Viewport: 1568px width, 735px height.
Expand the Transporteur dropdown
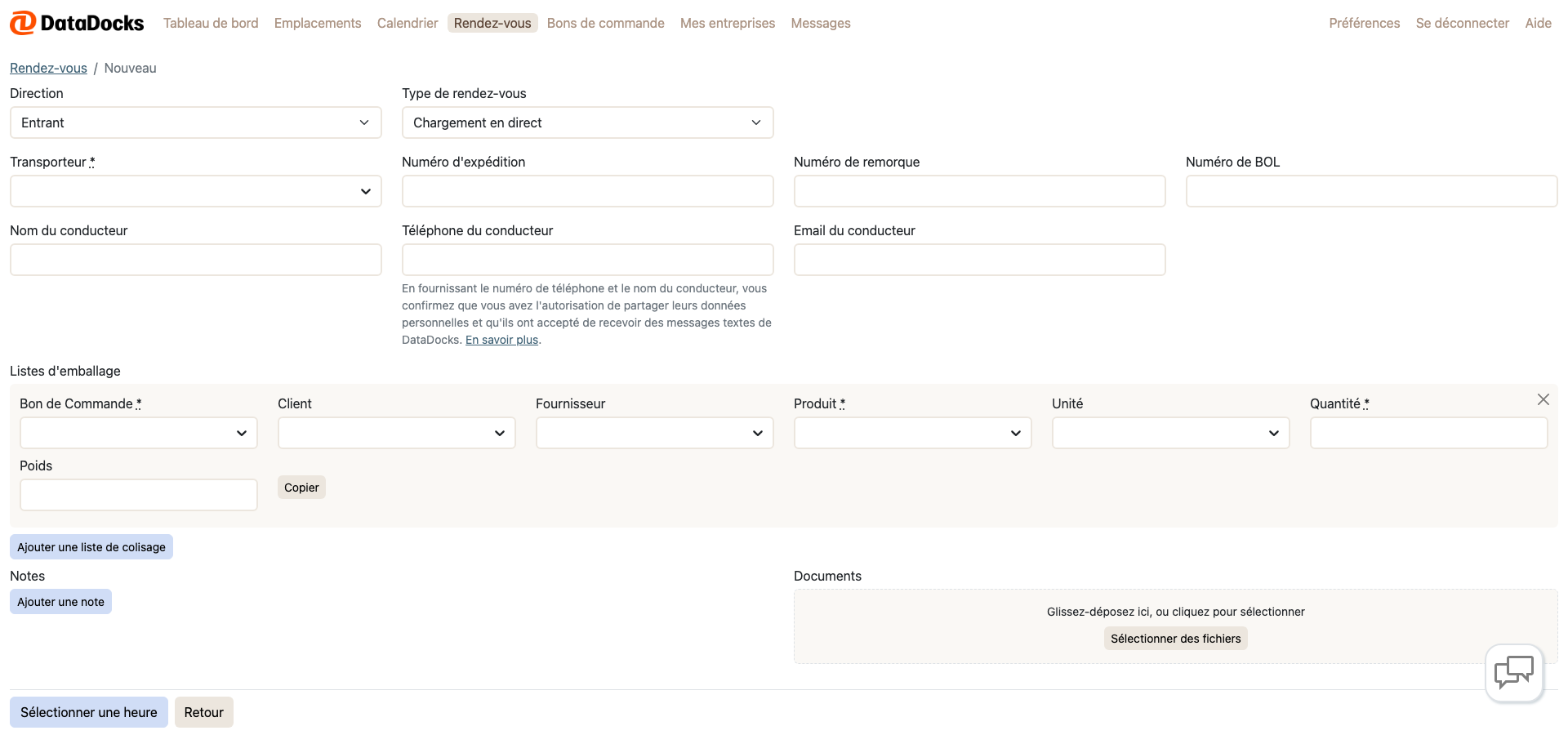(x=196, y=191)
